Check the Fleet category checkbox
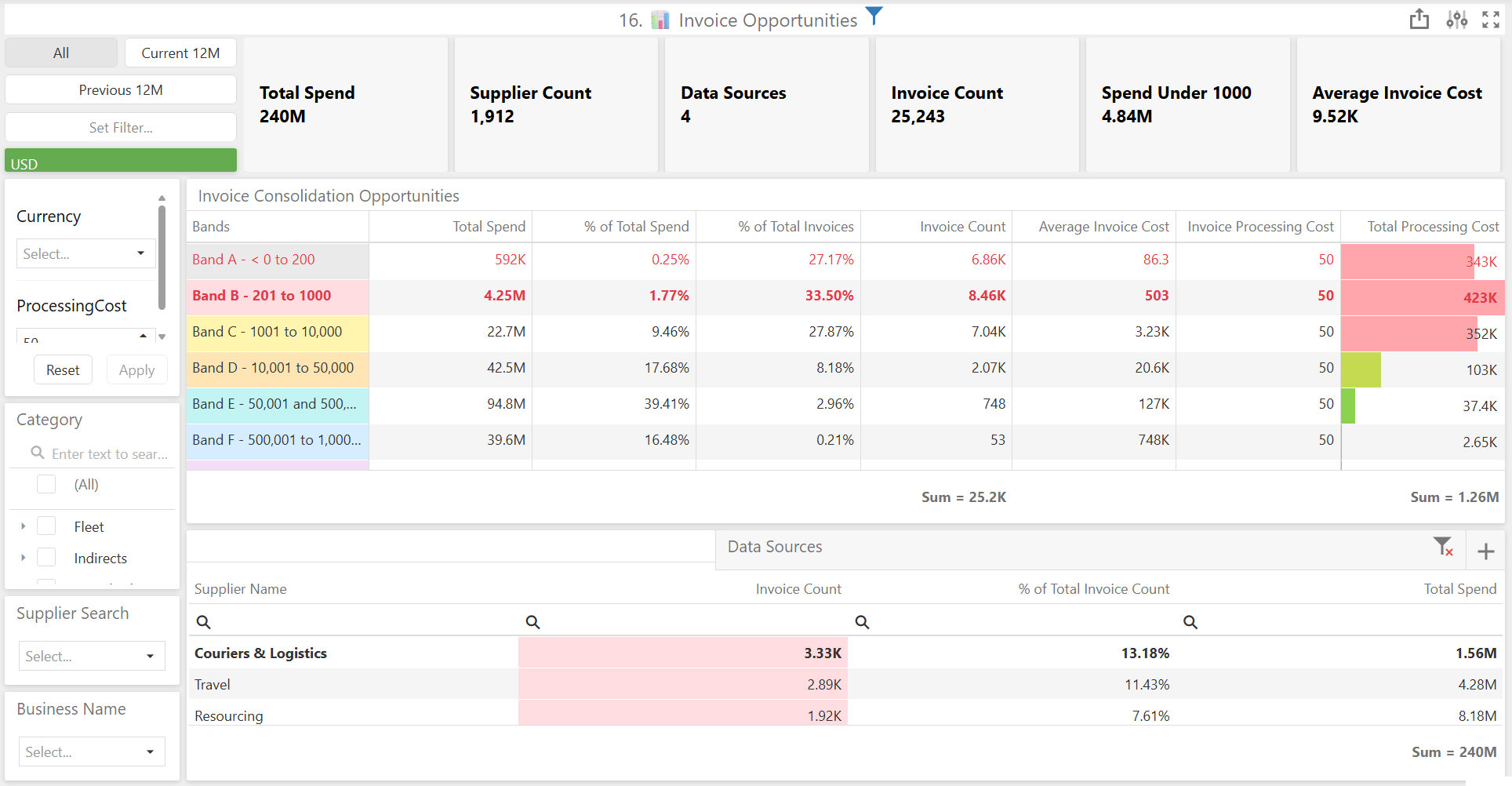 point(46,526)
